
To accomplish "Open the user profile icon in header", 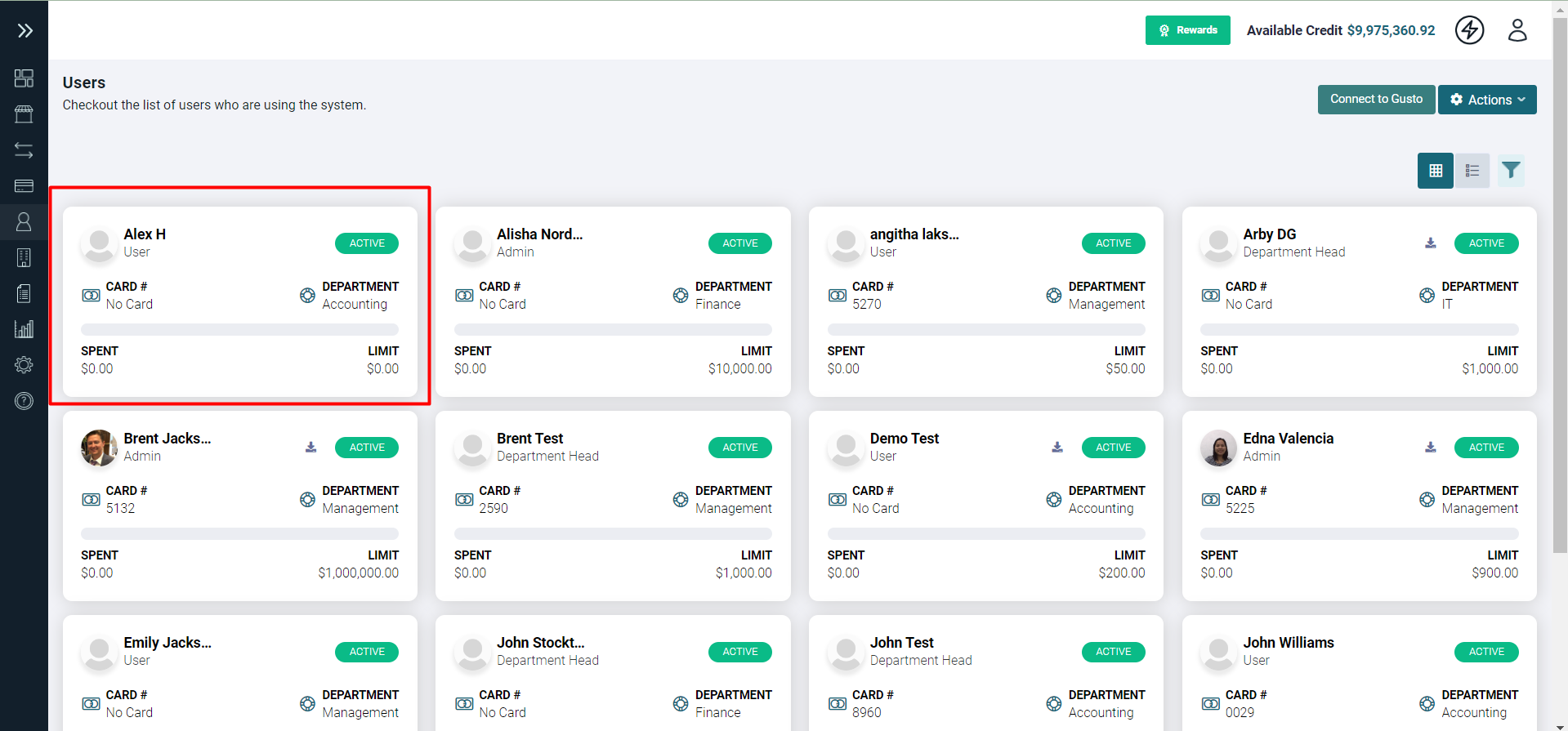I will pyautogui.click(x=1517, y=30).
